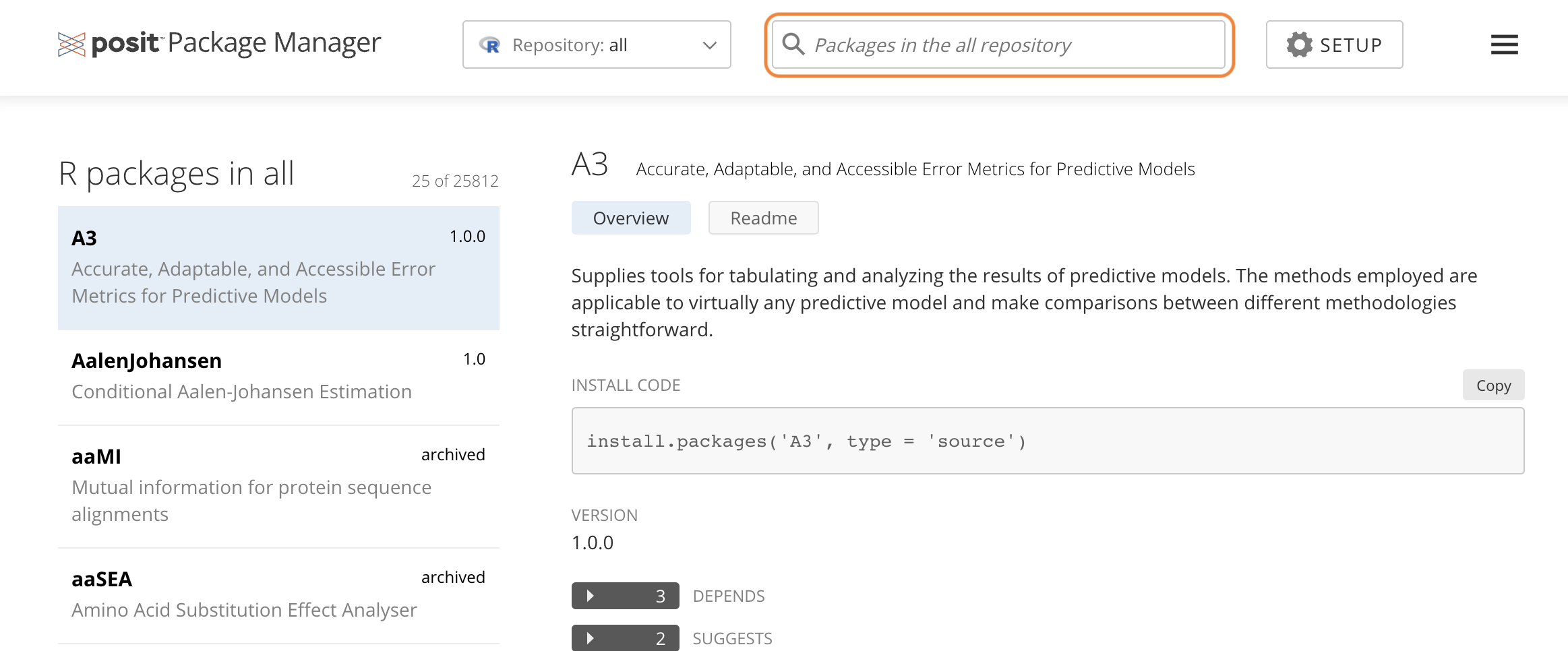
Task: Open the Repository dropdown chevron
Action: coord(709,45)
